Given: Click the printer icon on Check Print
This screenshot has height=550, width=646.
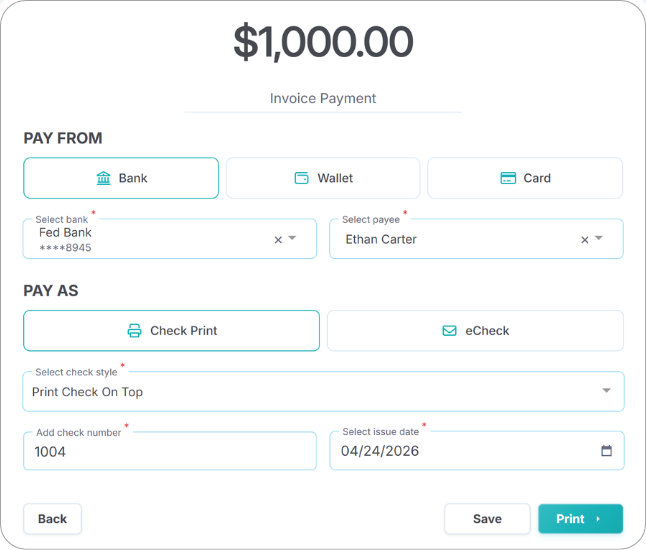Looking at the screenshot, I should click(135, 331).
